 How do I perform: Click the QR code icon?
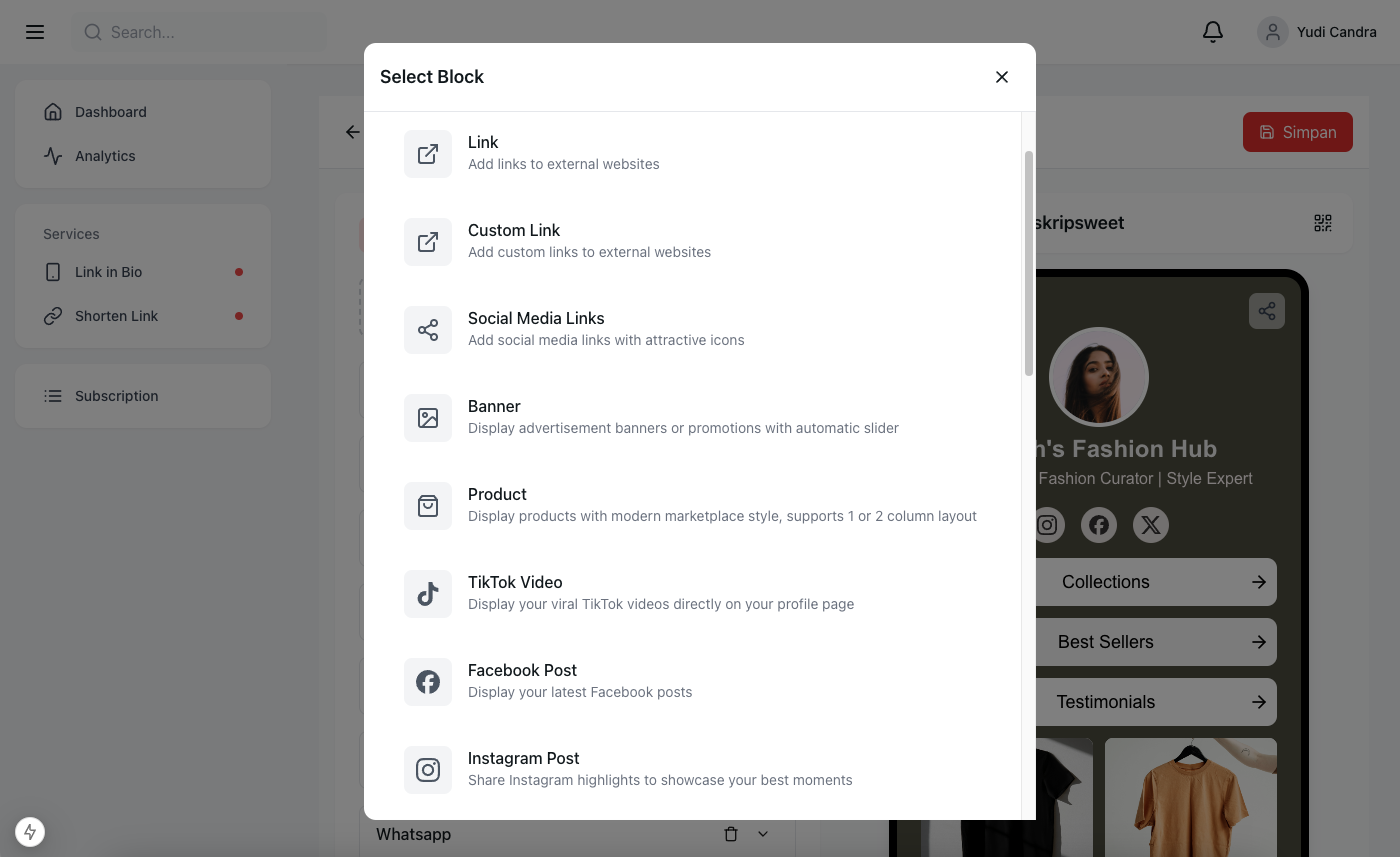[1323, 223]
